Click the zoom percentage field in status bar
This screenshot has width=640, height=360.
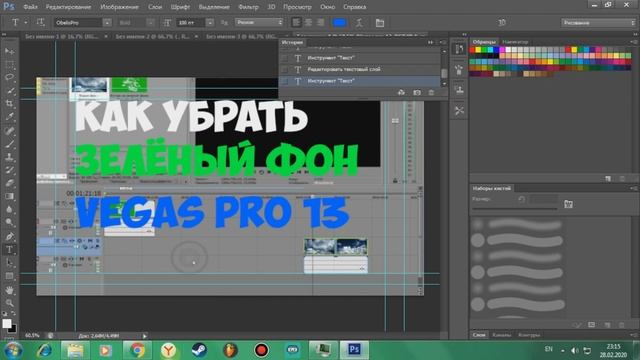click(x=32, y=336)
